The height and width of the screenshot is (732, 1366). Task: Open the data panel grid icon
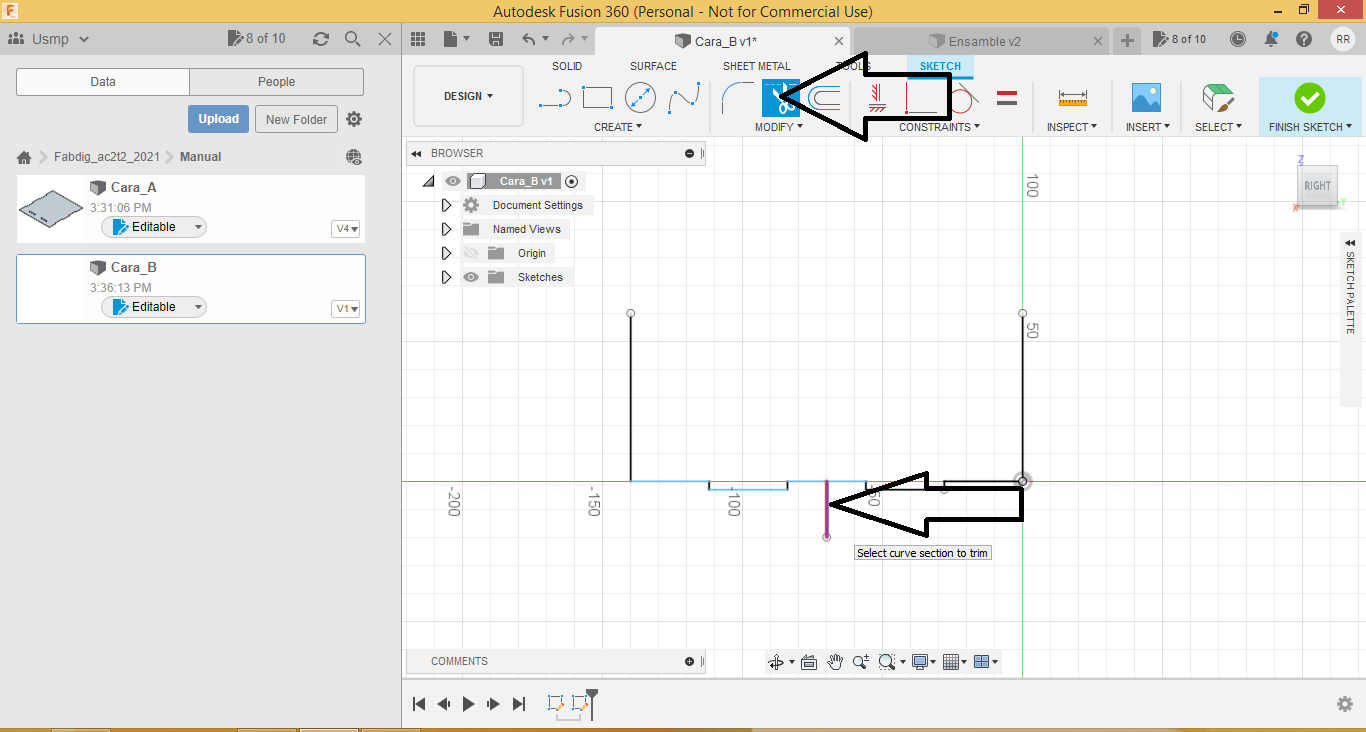click(x=418, y=39)
